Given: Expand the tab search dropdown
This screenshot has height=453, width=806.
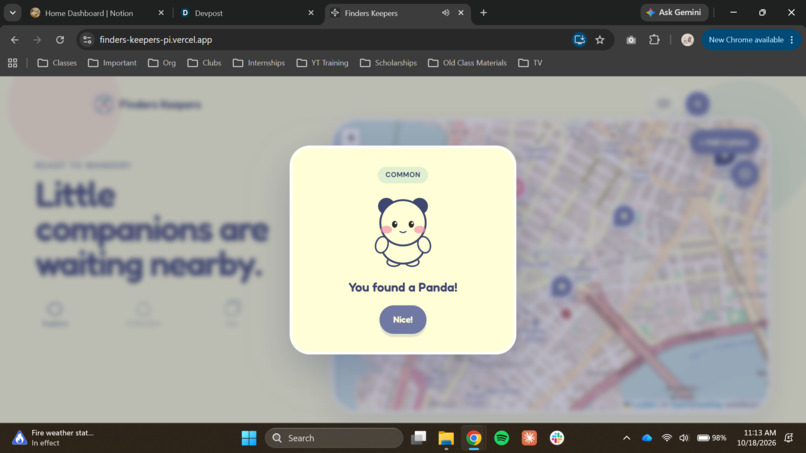Looking at the screenshot, I should click(x=12, y=13).
